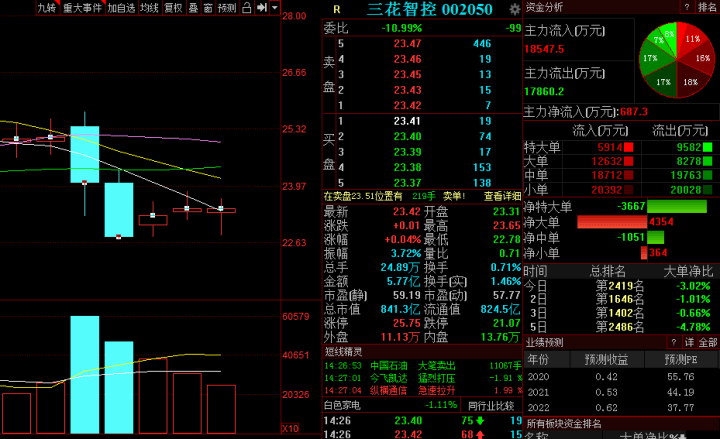Expand the 详 detail view in 业绩预测

688,342
